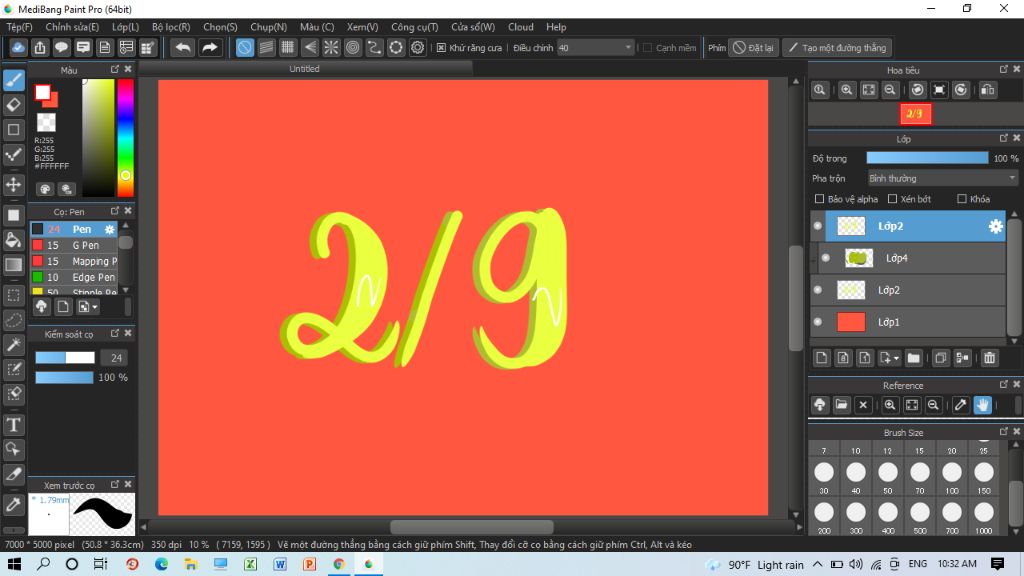Enable parallel lines snap guide
This screenshot has width=1024, height=576.
[x=266, y=48]
